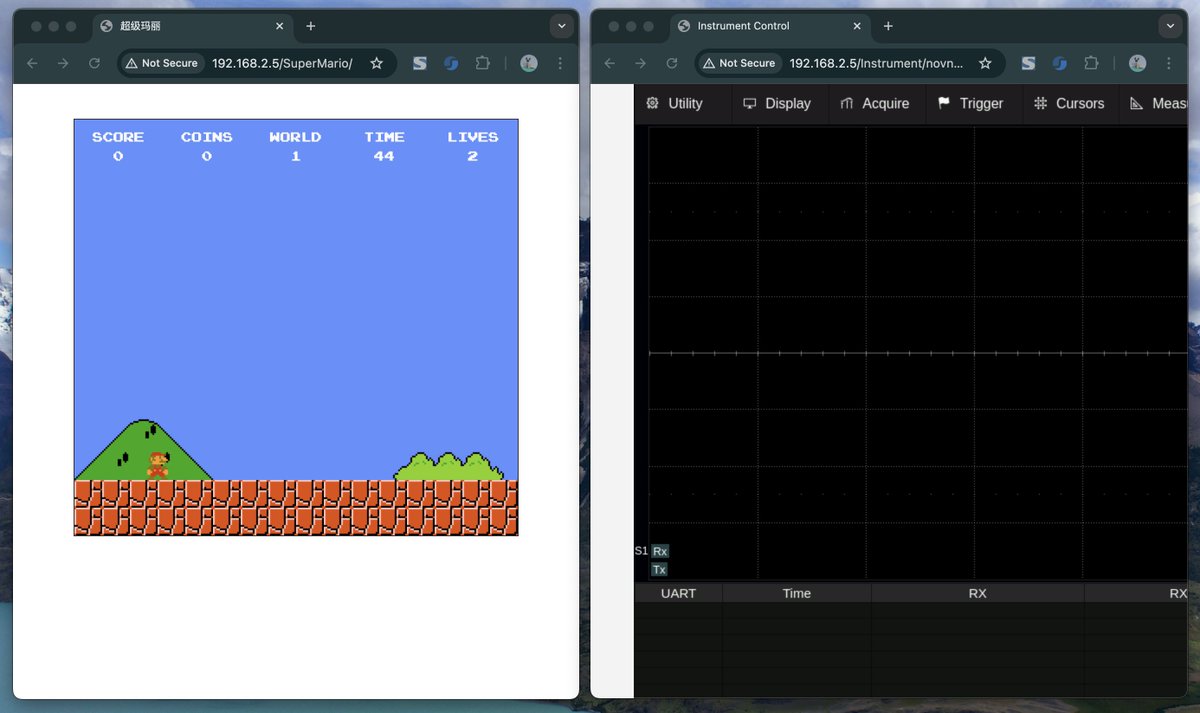Viewport: 1200px width, 713px height.
Task: Click the SCORE label in the game
Action: (x=118, y=137)
